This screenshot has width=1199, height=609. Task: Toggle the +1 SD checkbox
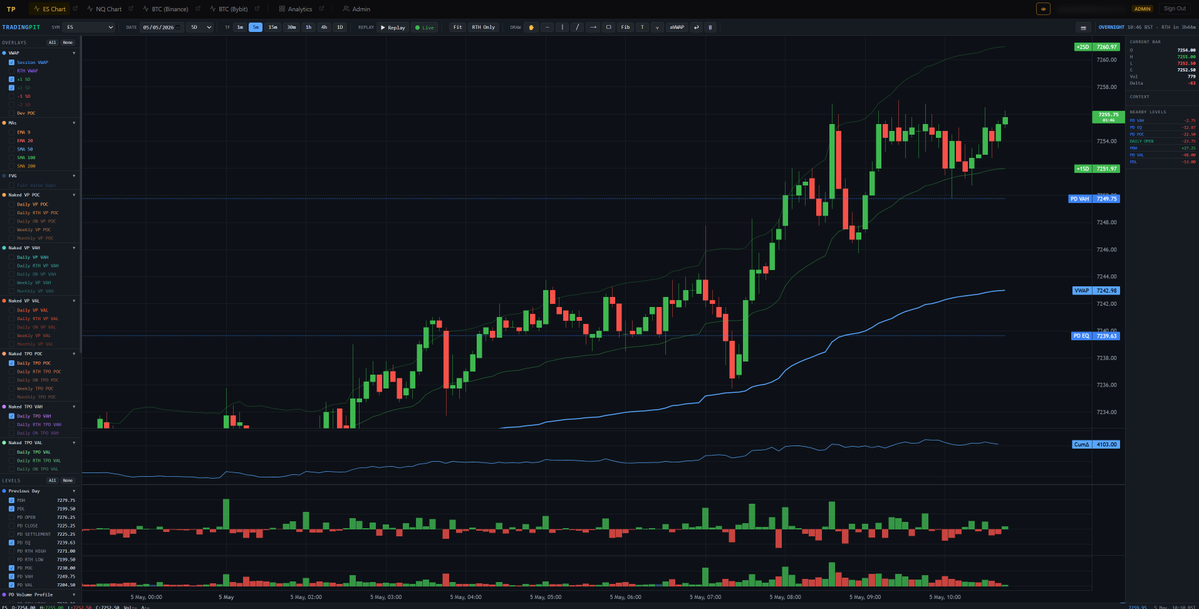click(x=11, y=79)
